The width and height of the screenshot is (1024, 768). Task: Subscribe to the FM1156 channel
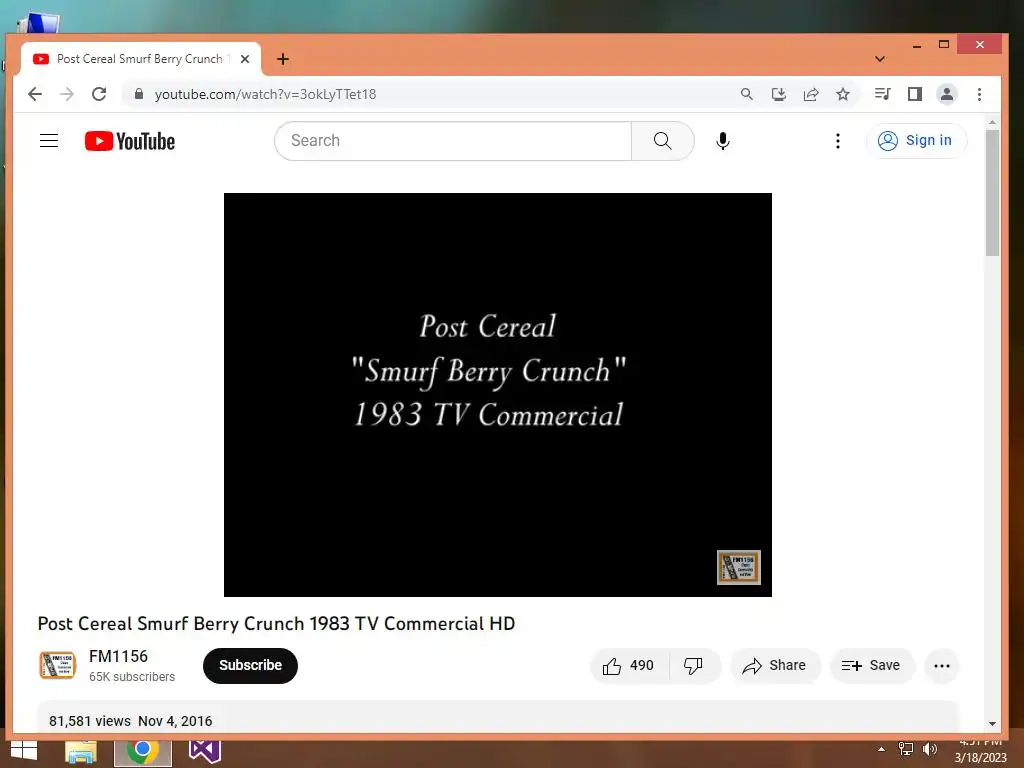[250, 665]
